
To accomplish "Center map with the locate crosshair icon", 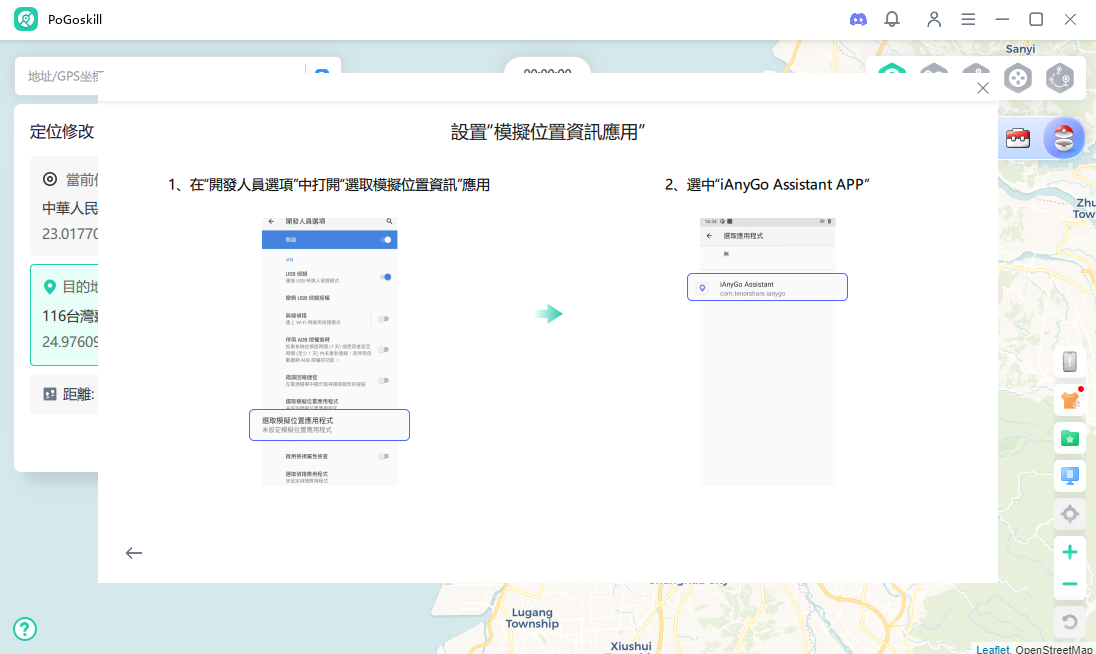I will click(1069, 515).
